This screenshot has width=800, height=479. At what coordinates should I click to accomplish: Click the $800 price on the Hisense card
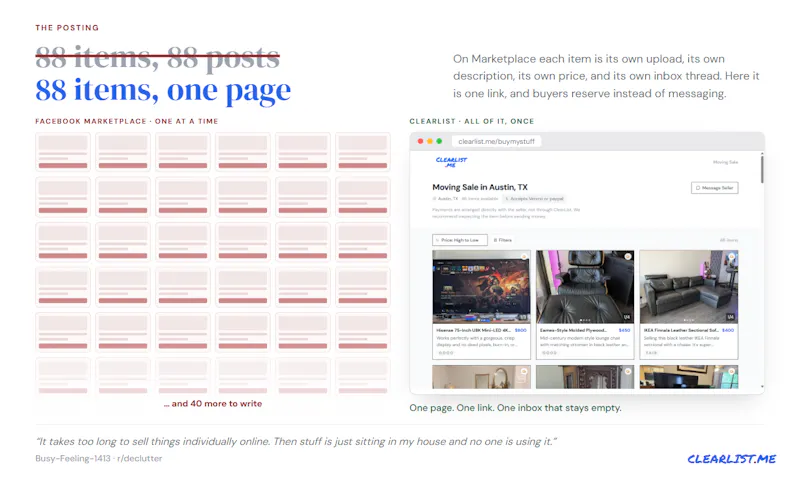pyautogui.click(x=520, y=330)
